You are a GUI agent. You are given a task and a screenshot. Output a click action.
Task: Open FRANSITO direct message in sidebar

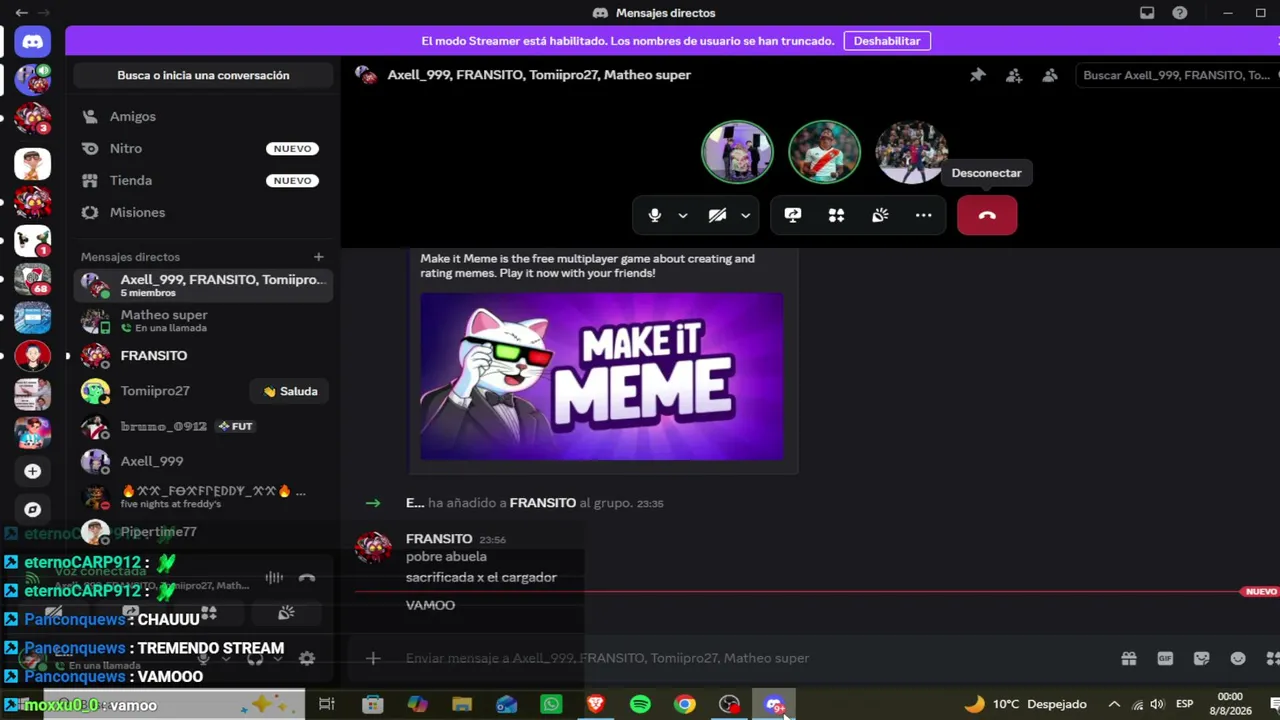pos(203,355)
